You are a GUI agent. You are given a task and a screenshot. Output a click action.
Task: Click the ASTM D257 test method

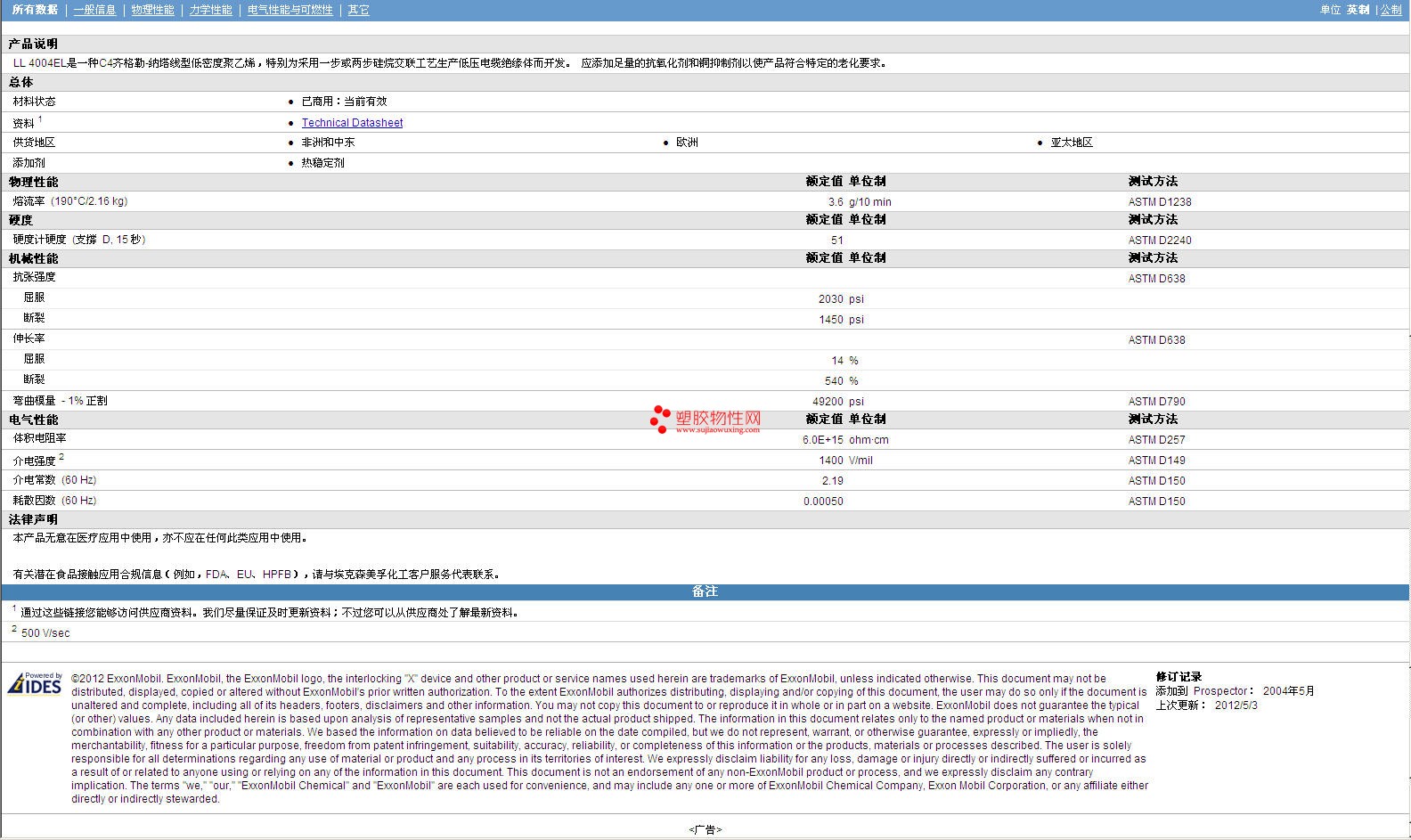[x=1156, y=440]
